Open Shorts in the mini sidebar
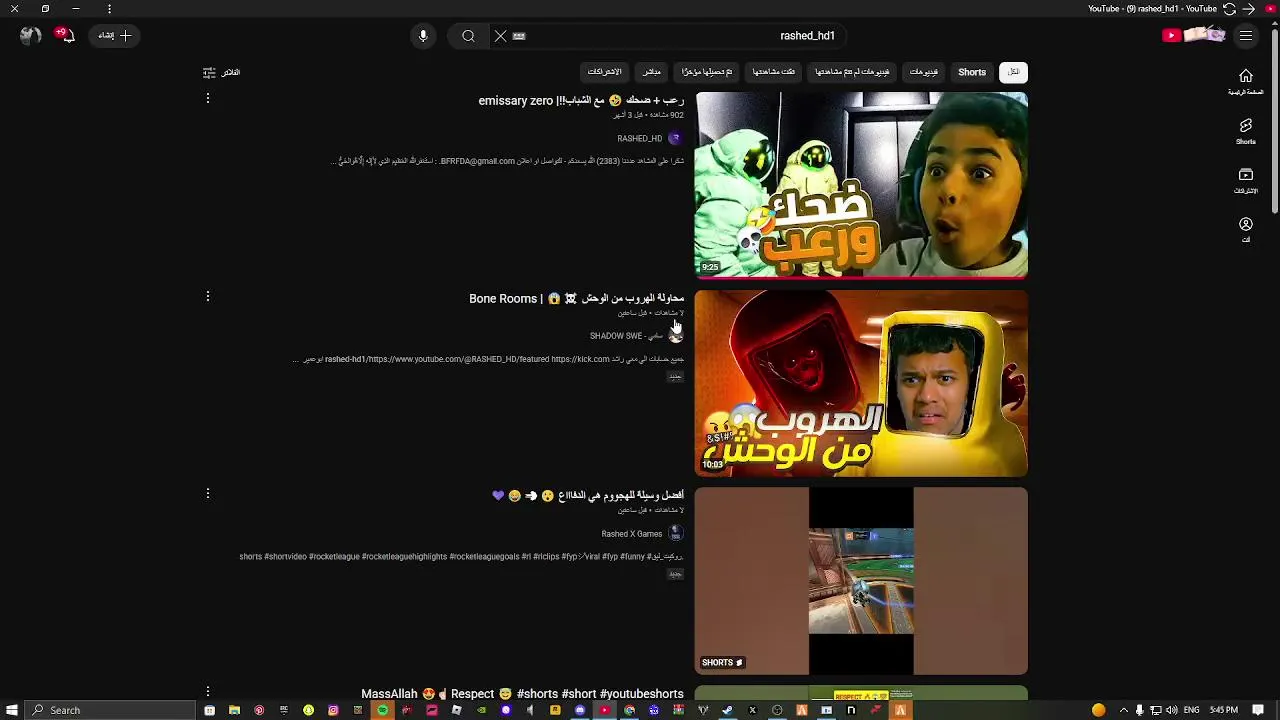The image size is (1280, 720). [x=1246, y=131]
